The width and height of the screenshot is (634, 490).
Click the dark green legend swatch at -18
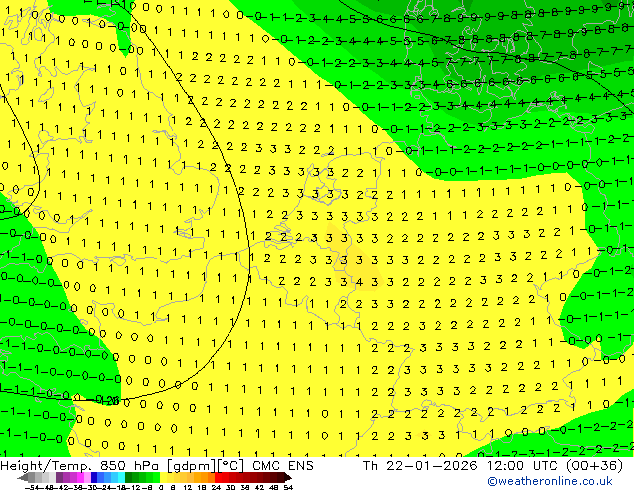pyautogui.click(x=129, y=477)
